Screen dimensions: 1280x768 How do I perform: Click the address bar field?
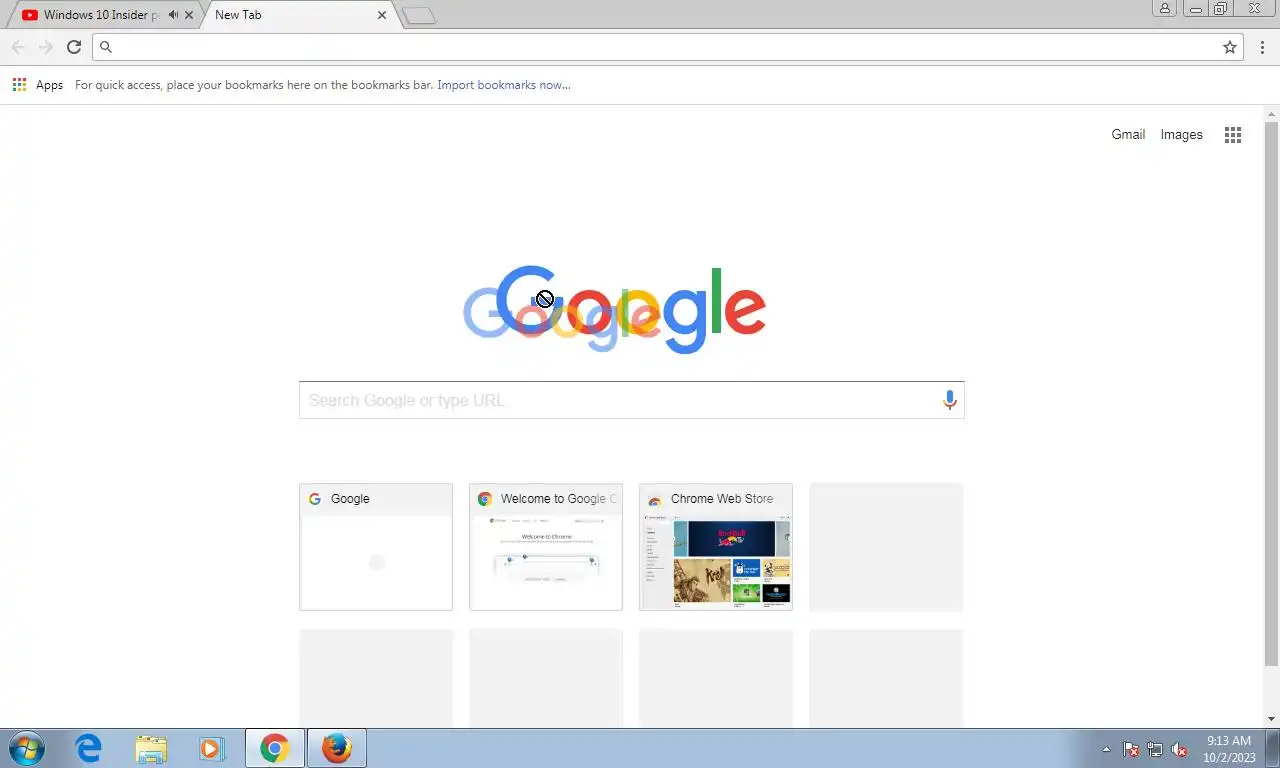[668, 47]
